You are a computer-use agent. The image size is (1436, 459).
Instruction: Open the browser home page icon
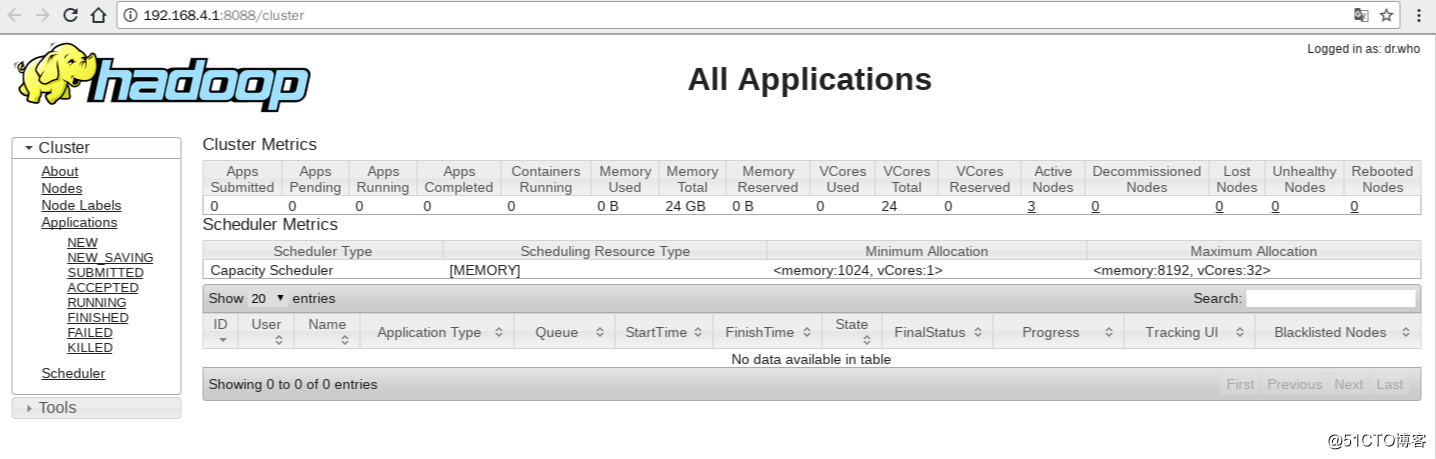98,15
